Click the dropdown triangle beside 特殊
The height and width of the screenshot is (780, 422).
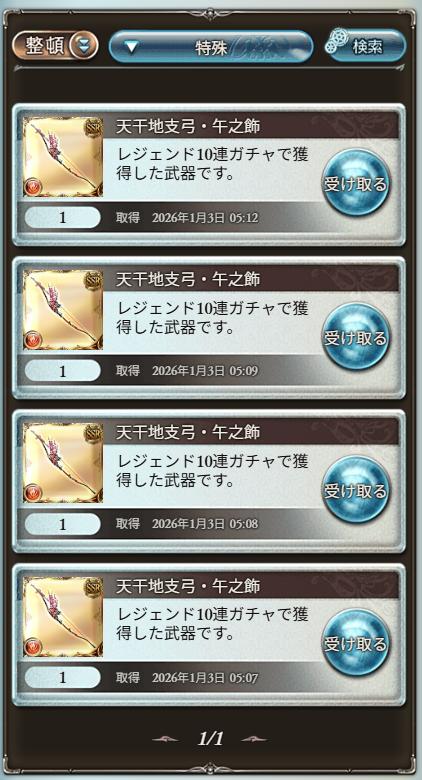[x=131, y=47]
